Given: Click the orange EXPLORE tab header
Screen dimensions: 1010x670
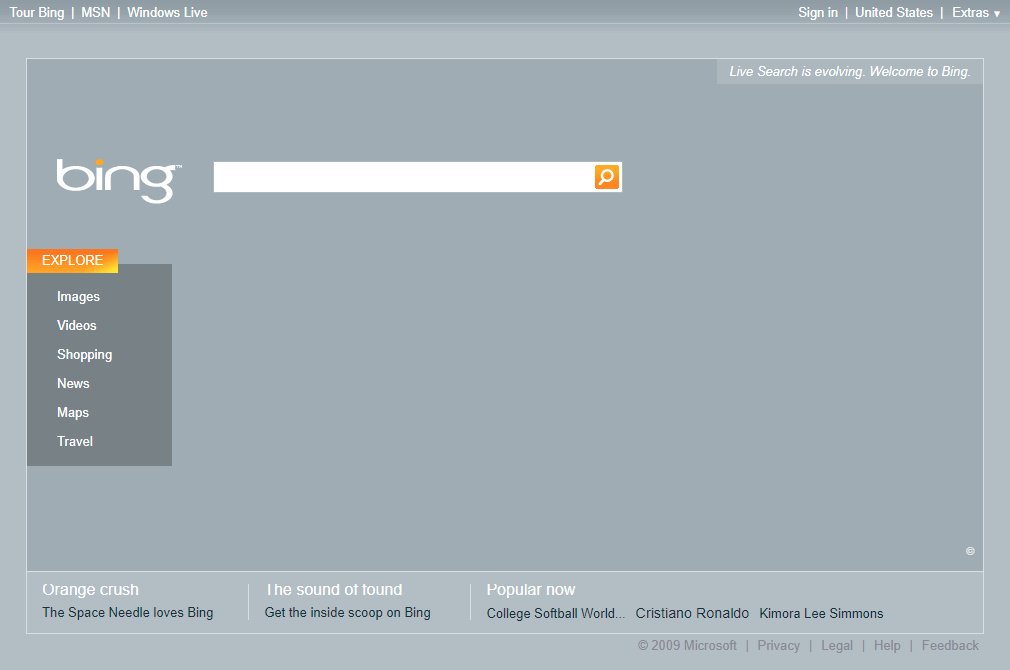Looking at the screenshot, I should click(x=72, y=260).
